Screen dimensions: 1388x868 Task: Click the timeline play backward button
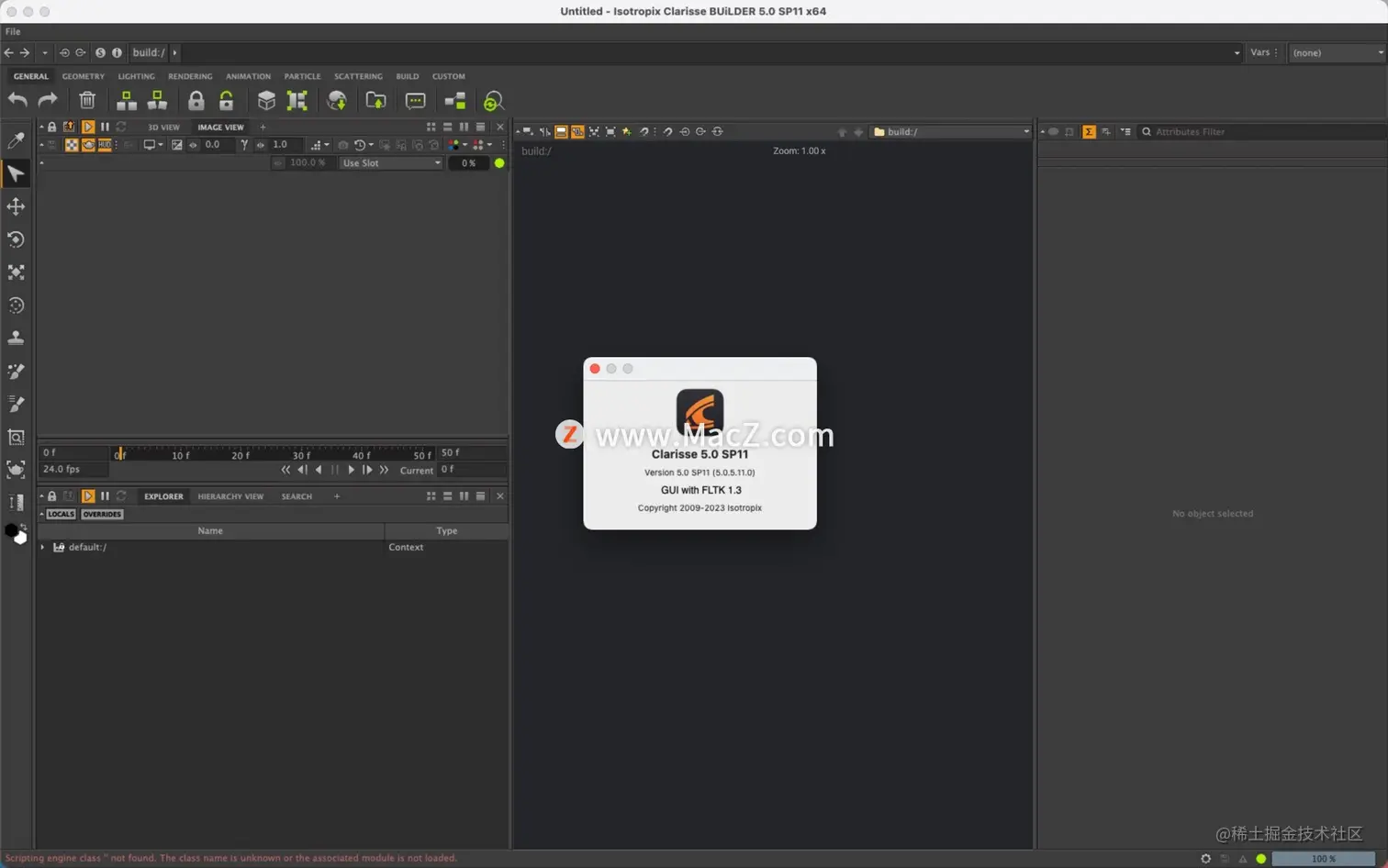[x=319, y=470]
